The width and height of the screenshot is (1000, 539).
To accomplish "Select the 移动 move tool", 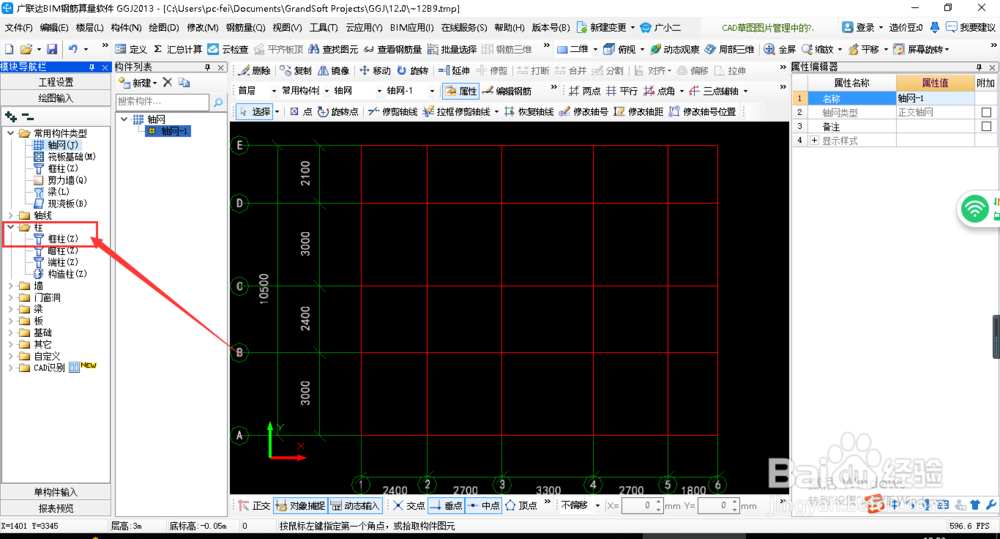I will click(374, 70).
